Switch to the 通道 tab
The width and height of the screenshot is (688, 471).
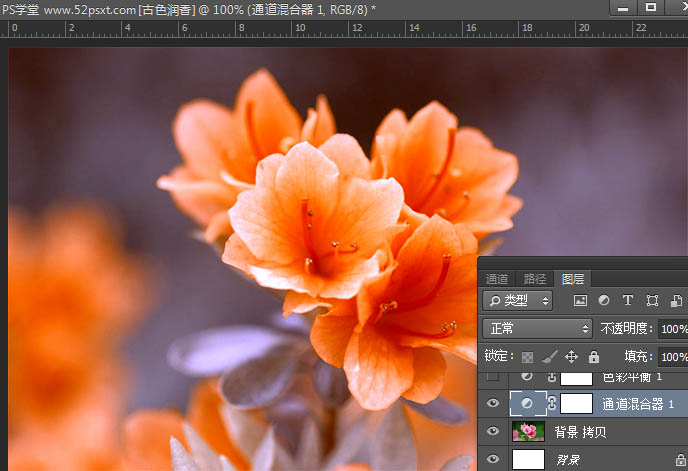click(497, 279)
